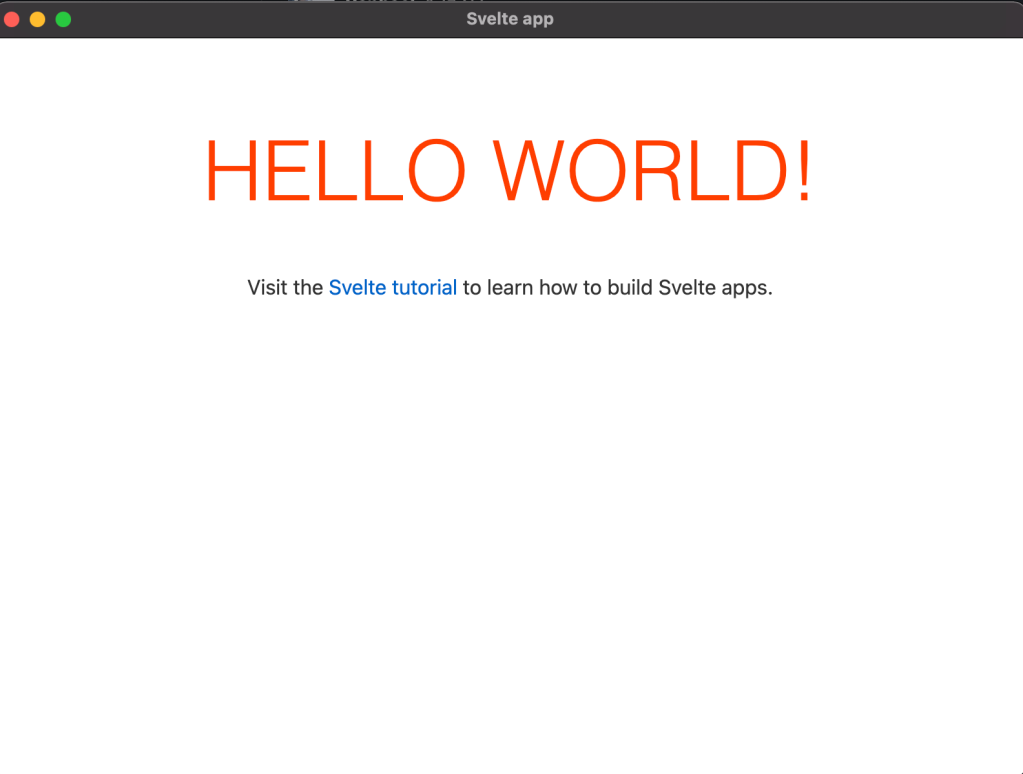
Task: Click the HELLO WORLD! heading
Action: pos(508,170)
